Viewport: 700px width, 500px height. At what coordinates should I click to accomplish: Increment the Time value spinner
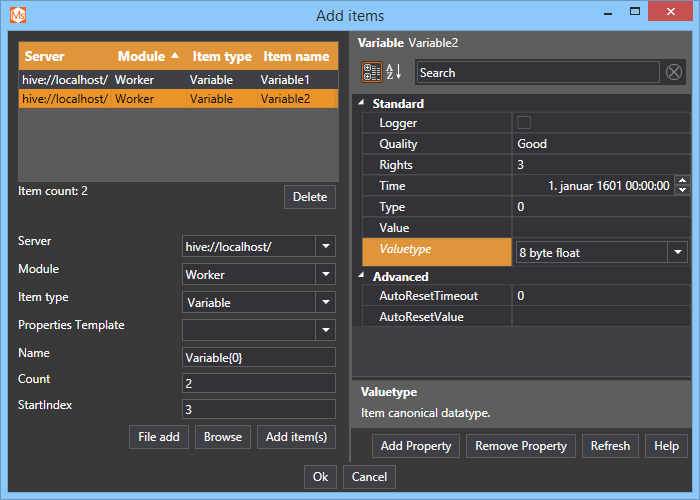point(682,181)
